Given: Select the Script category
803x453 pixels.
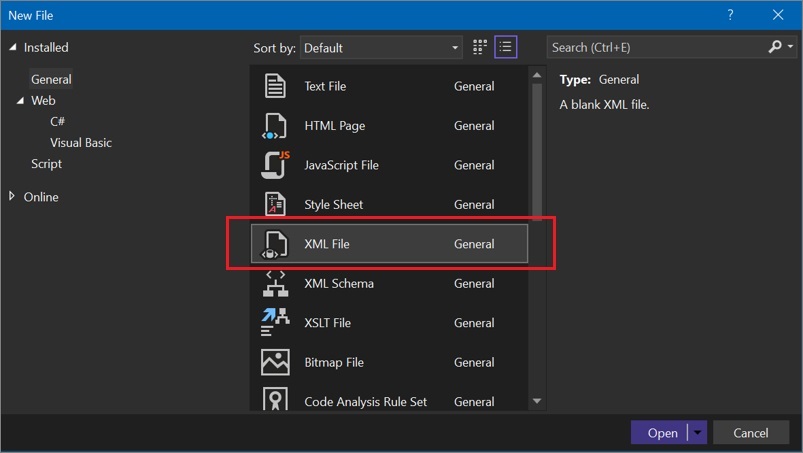Looking at the screenshot, I should click(x=46, y=164).
